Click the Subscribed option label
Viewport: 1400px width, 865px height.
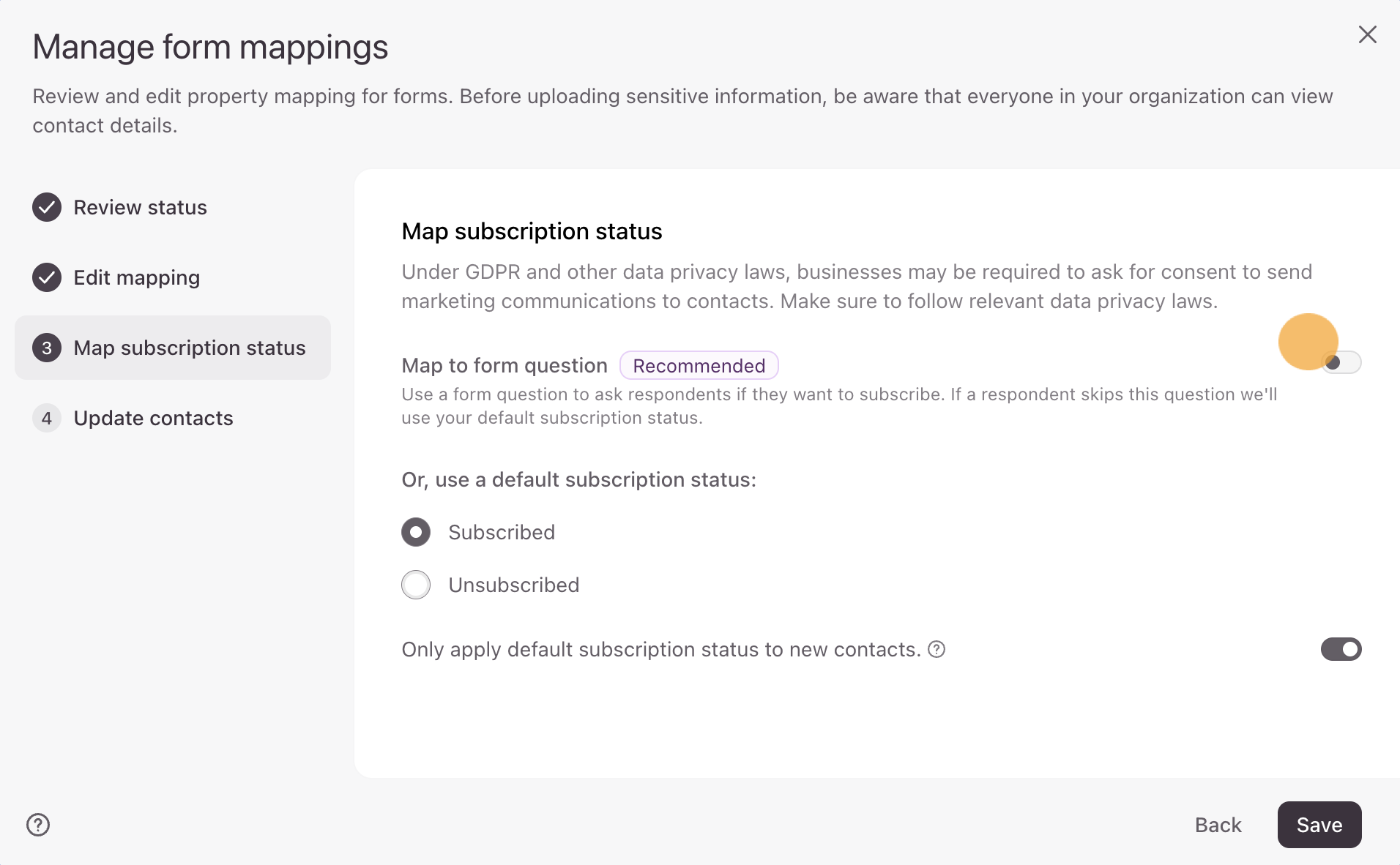[x=502, y=532]
